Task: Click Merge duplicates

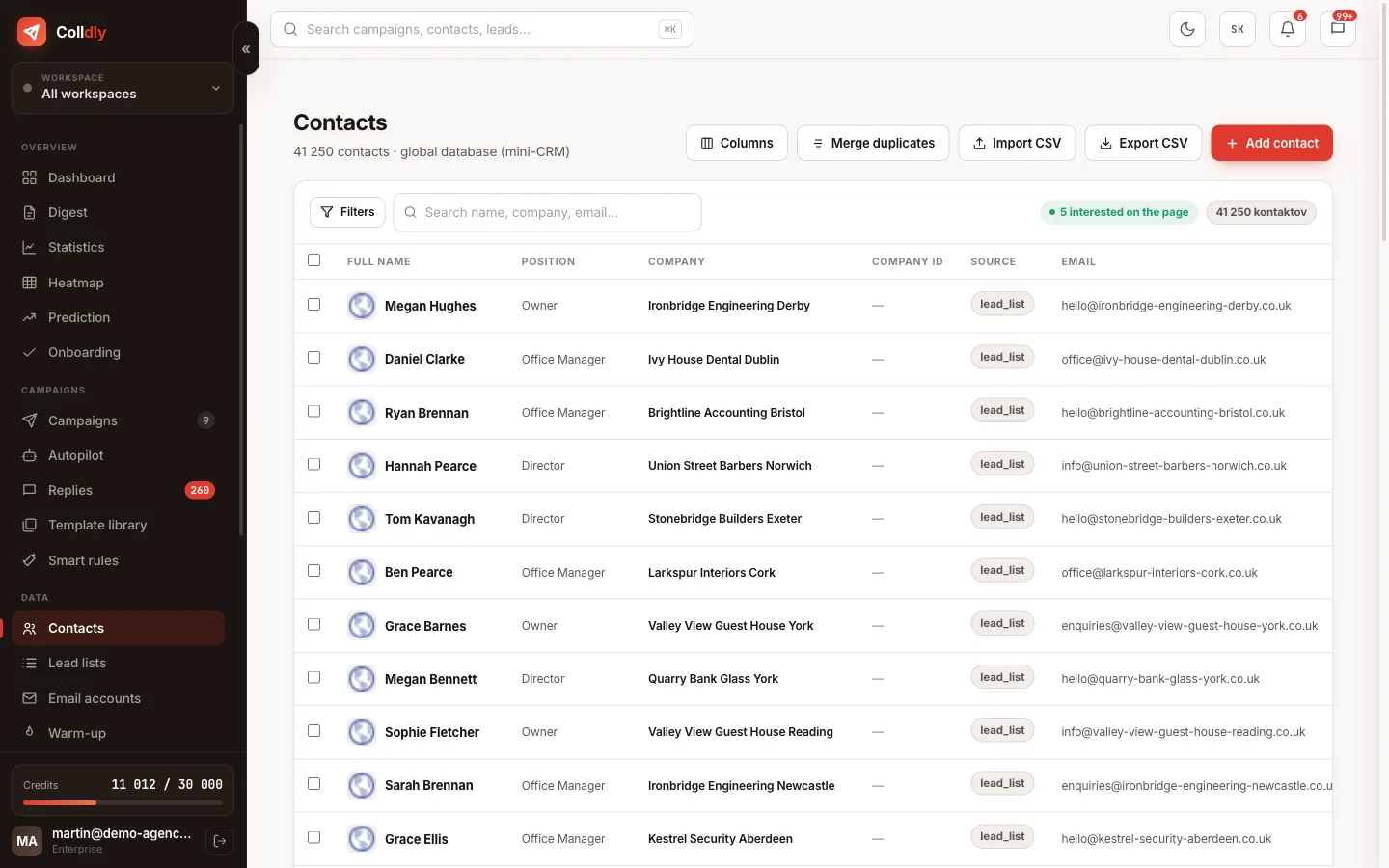Action: pyautogui.click(x=873, y=143)
